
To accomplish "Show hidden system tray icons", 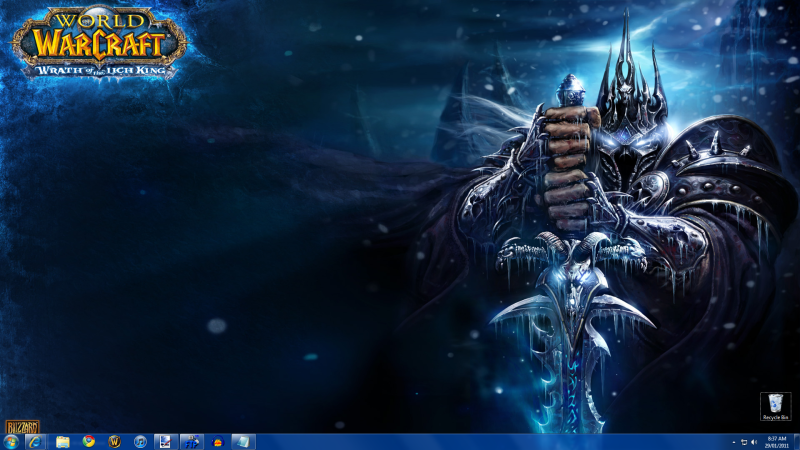I will click(734, 442).
